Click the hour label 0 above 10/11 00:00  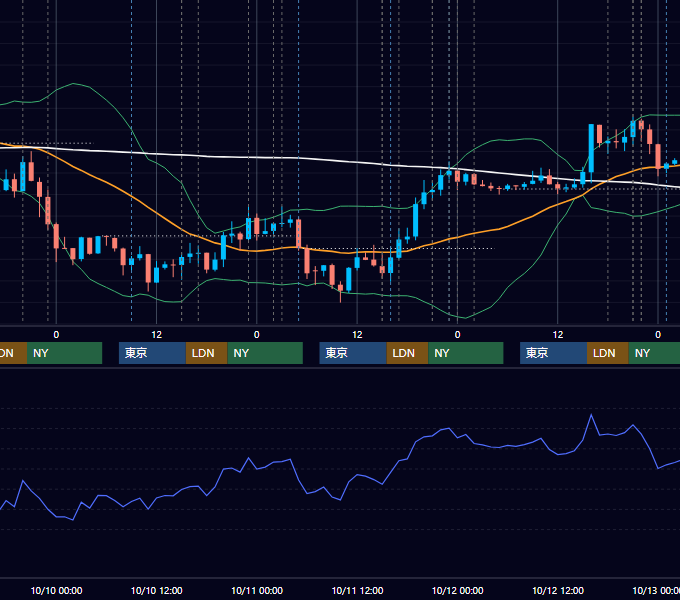click(x=257, y=335)
